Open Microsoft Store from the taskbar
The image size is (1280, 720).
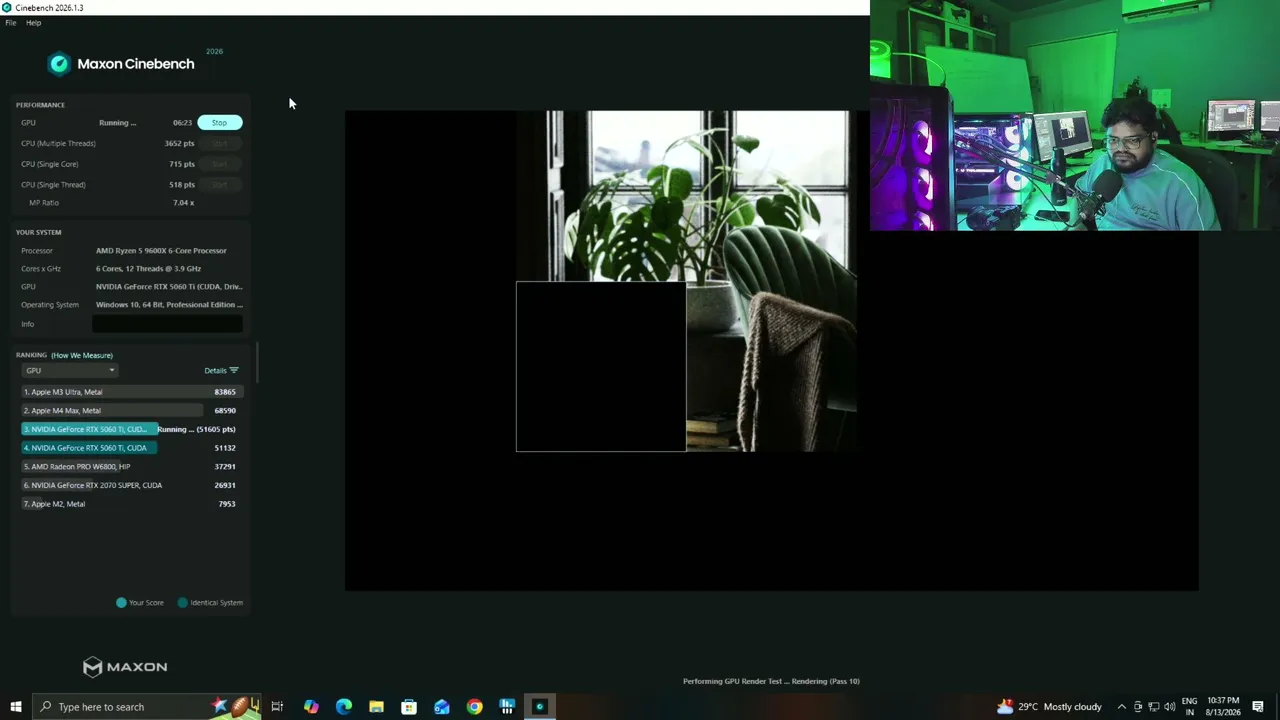(409, 707)
